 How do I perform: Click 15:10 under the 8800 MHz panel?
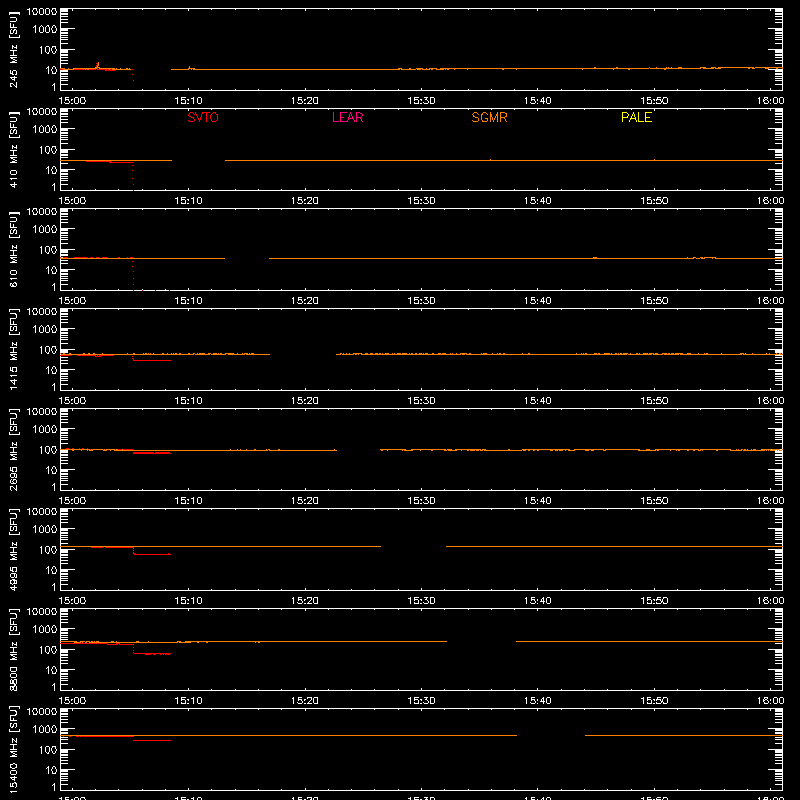[x=189, y=701]
